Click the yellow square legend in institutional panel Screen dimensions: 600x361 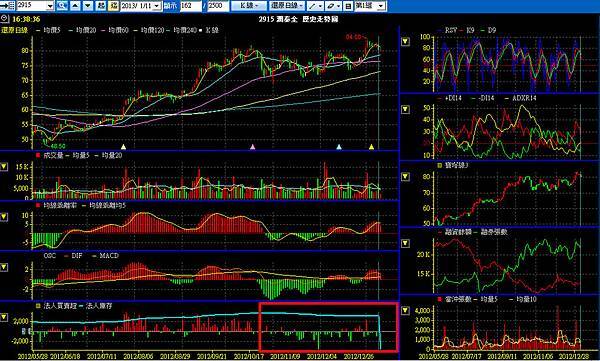click(x=38, y=306)
